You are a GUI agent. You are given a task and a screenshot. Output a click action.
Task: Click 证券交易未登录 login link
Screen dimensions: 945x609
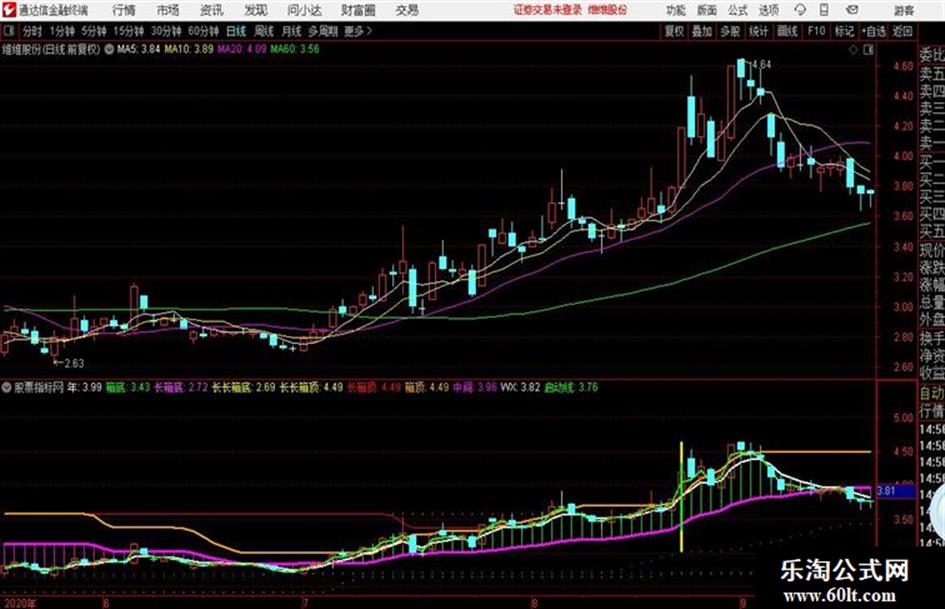tap(548, 10)
